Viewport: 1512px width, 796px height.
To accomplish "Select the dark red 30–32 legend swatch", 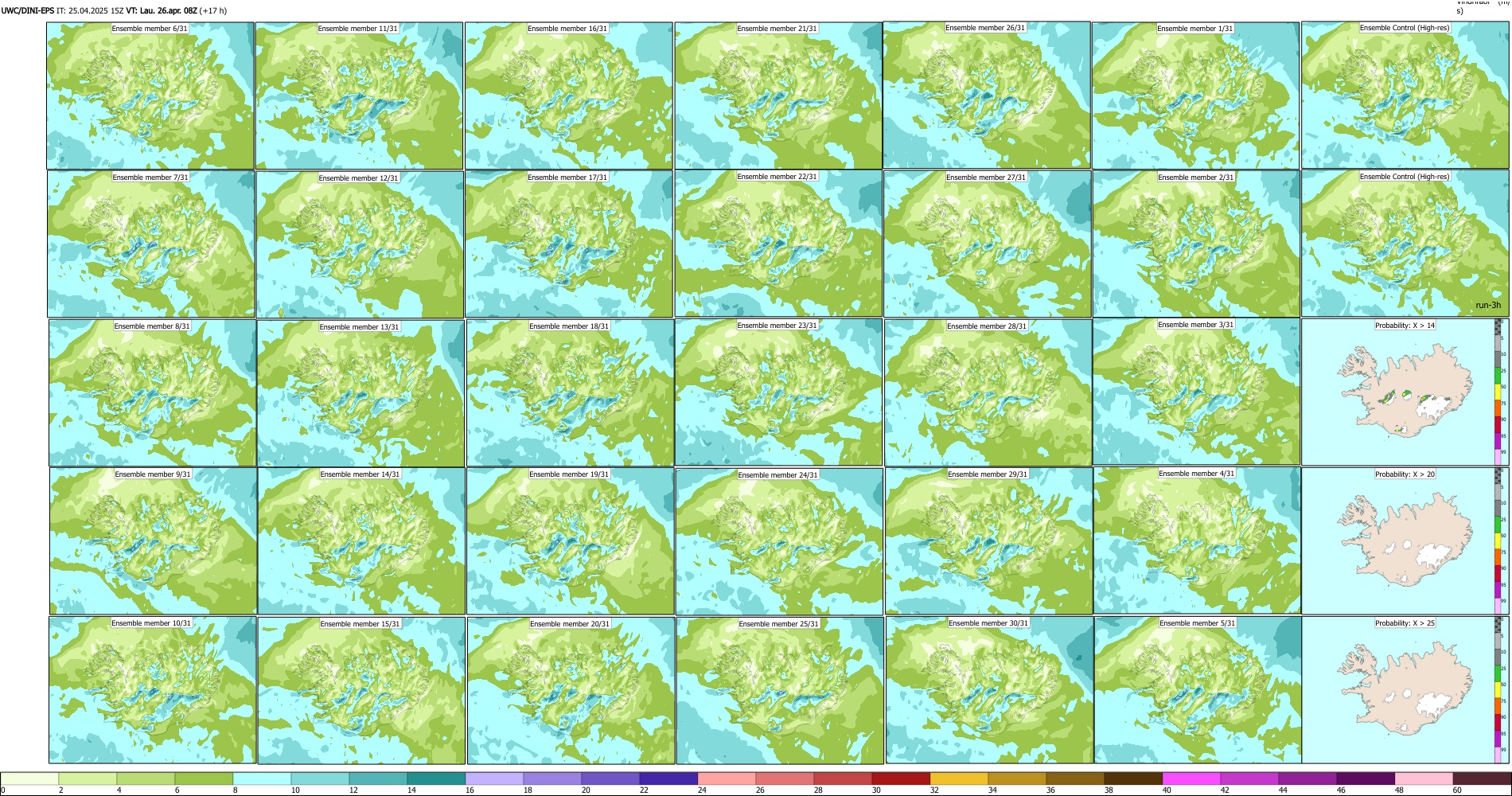I will 901,778.
